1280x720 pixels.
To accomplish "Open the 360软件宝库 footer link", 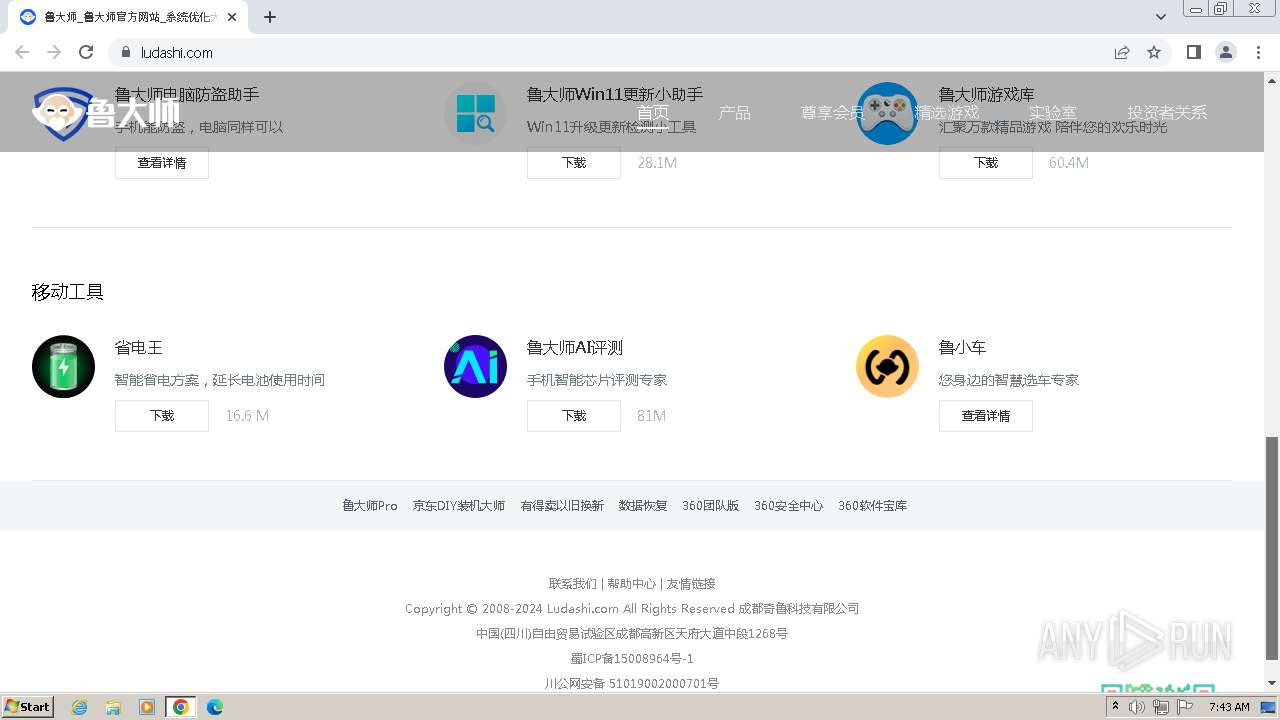I will (x=873, y=506).
